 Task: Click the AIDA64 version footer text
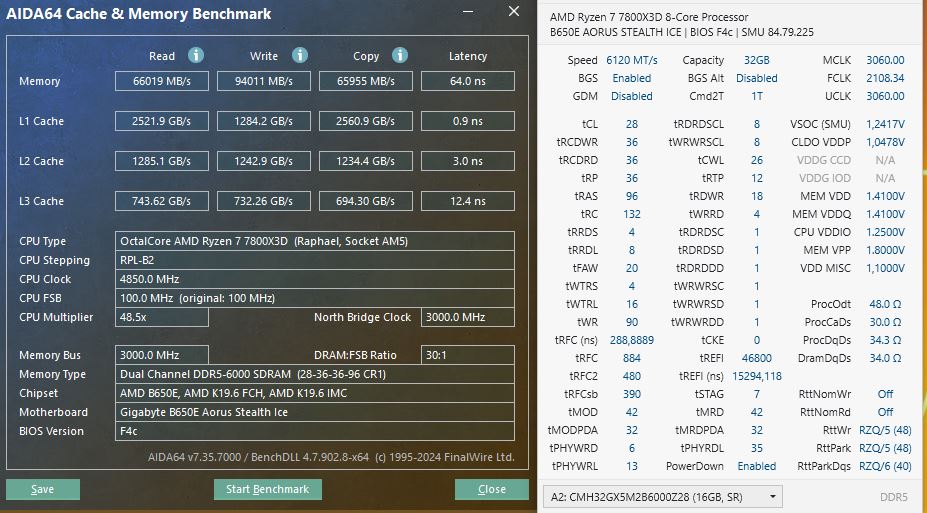click(331, 457)
